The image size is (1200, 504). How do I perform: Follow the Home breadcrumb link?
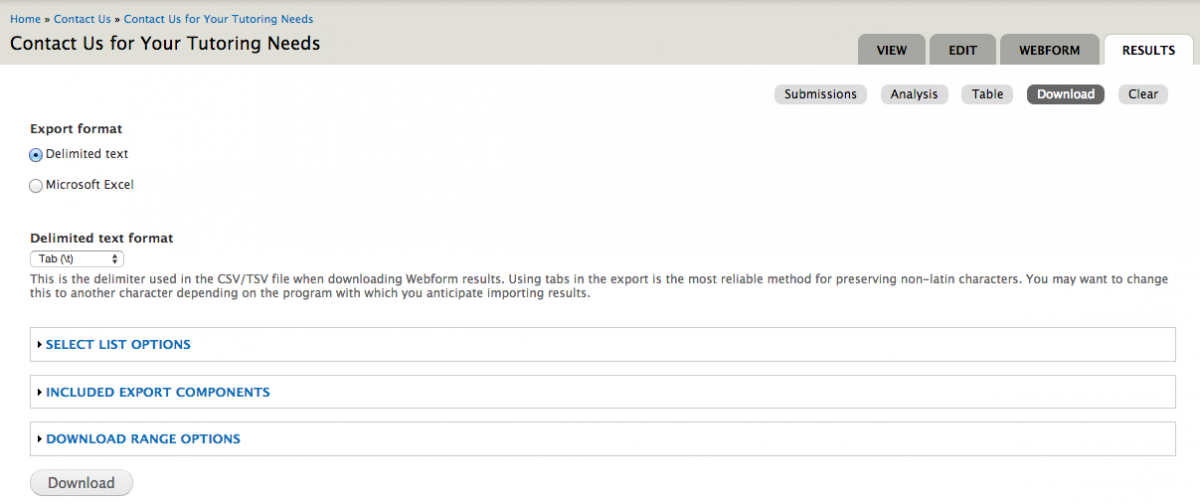[25, 19]
